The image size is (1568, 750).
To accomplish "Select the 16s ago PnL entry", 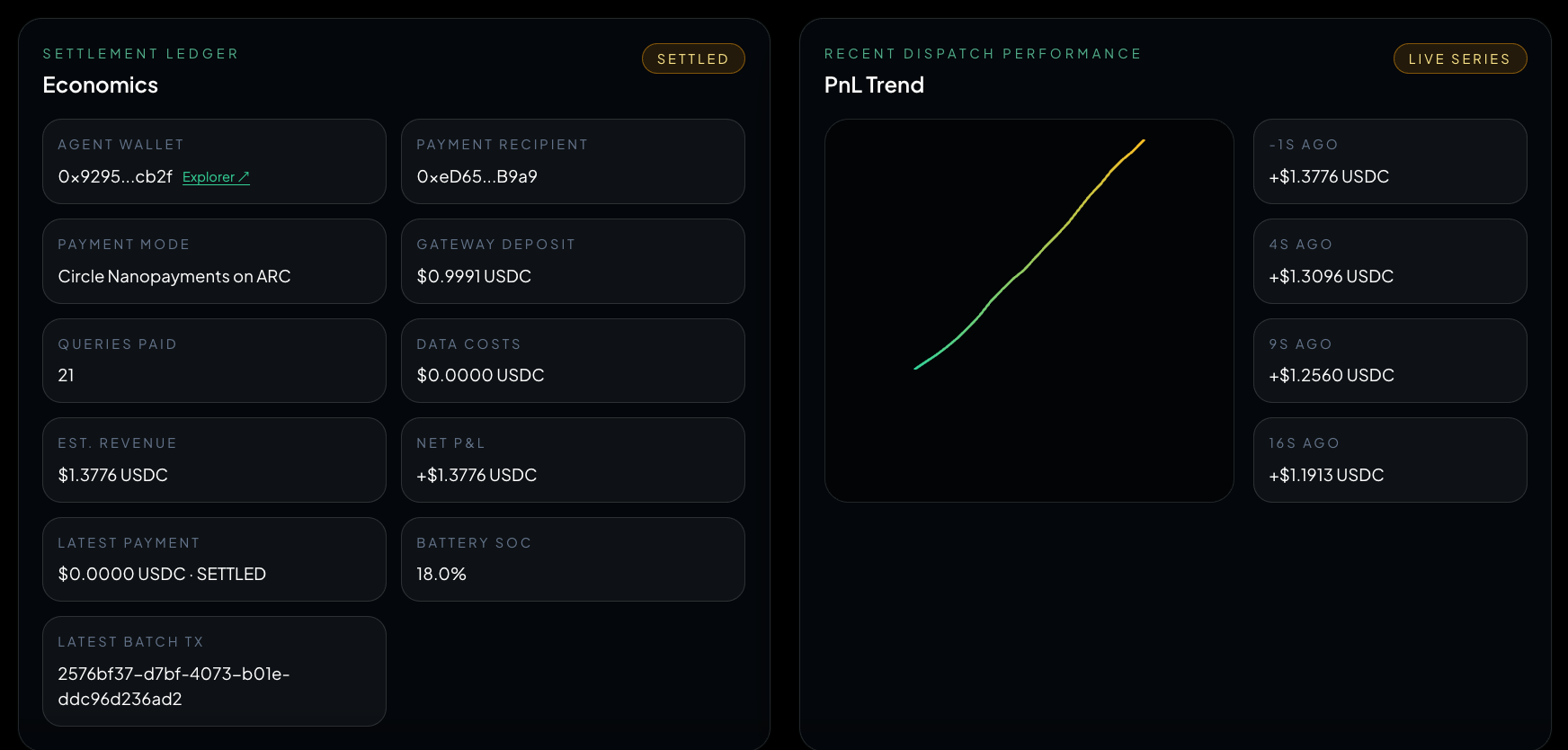I will (x=1390, y=460).
